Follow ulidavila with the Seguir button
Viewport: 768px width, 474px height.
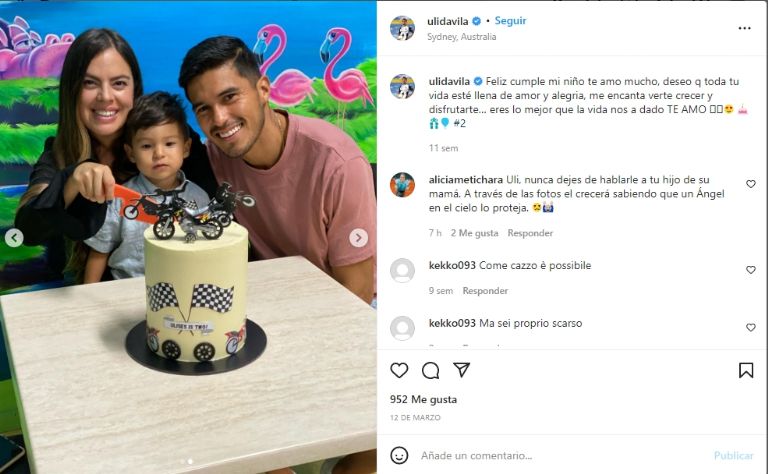tap(510, 21)
